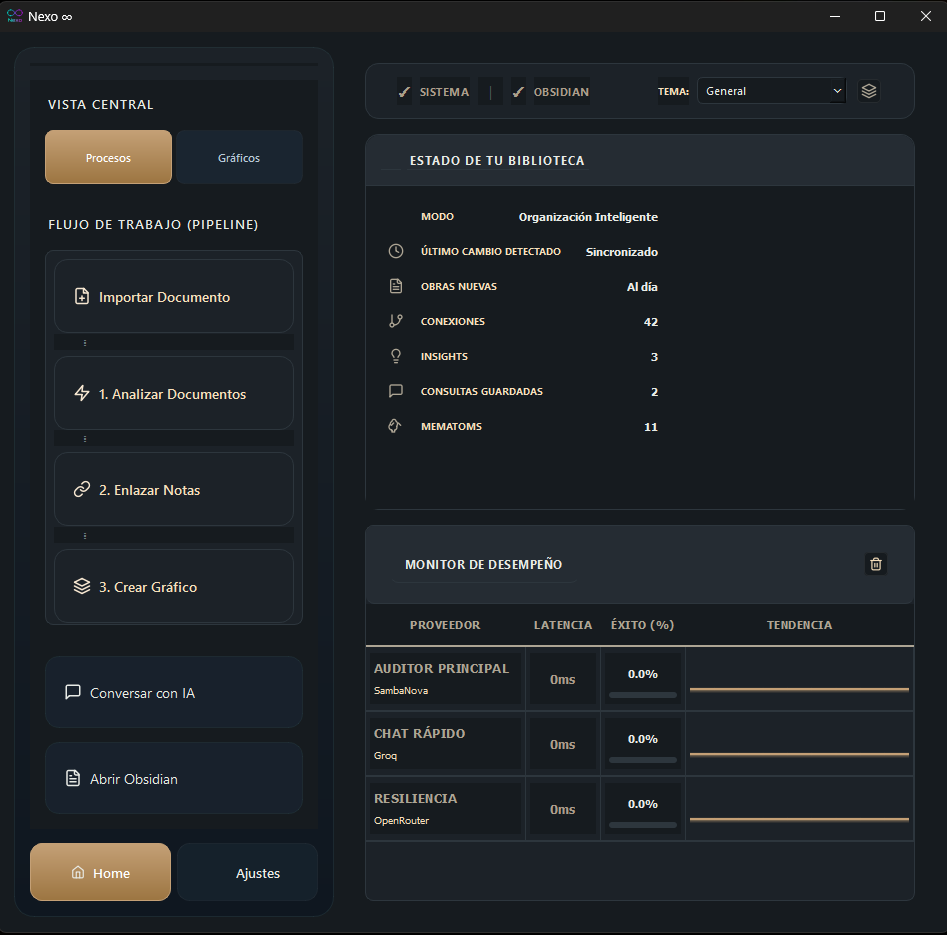Click the Sincronizado status value
The image size is (947, 935).
pos(621,252)
